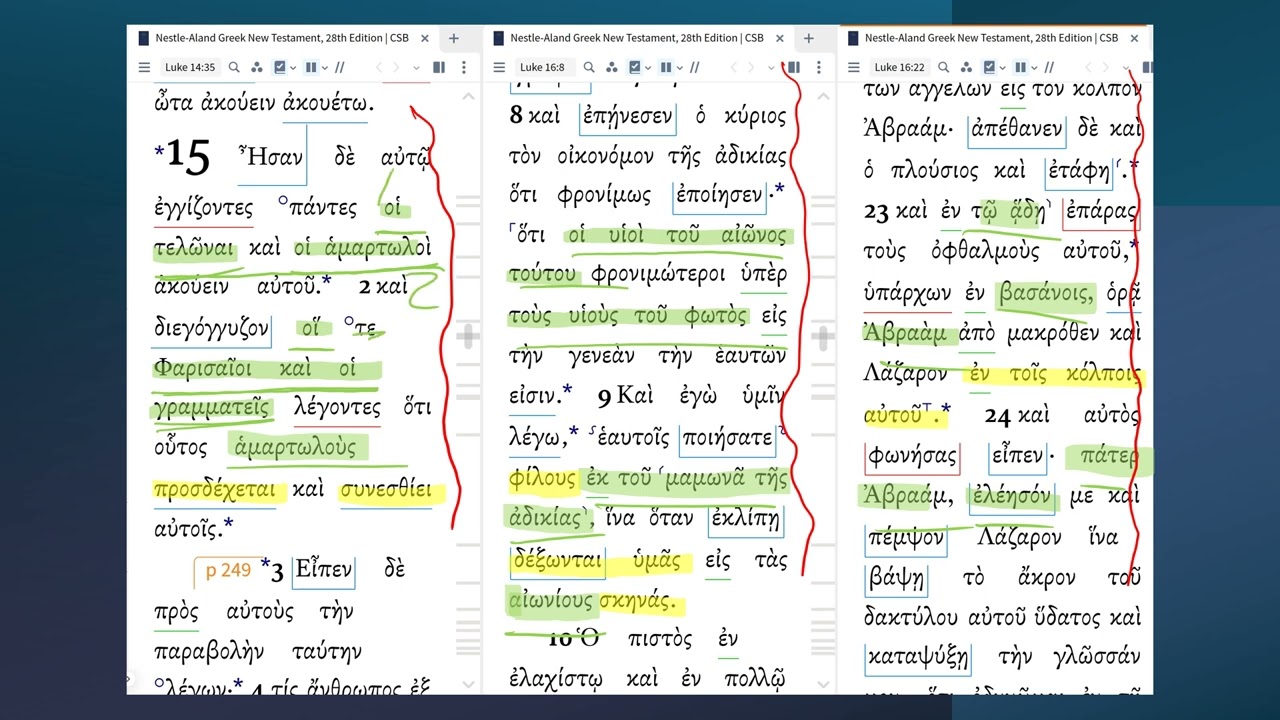The image size is (1280, 720).
Task: Go back in Luke 16:22 panel history
Action: (1088, 67)
